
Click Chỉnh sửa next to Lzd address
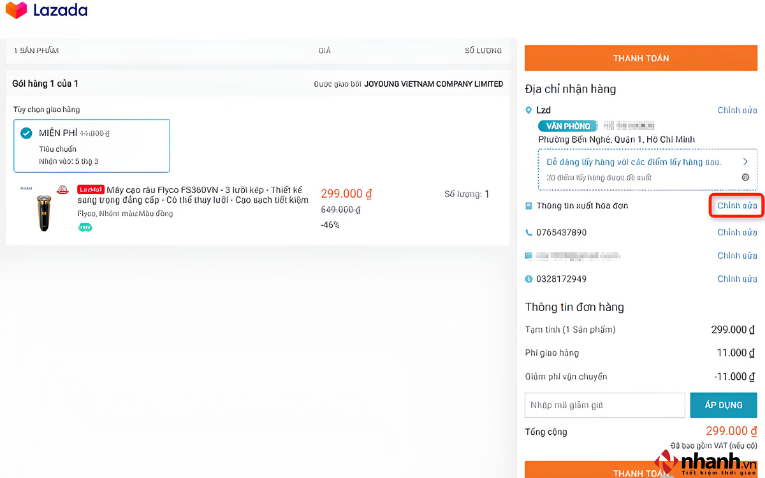click(737, 110)
